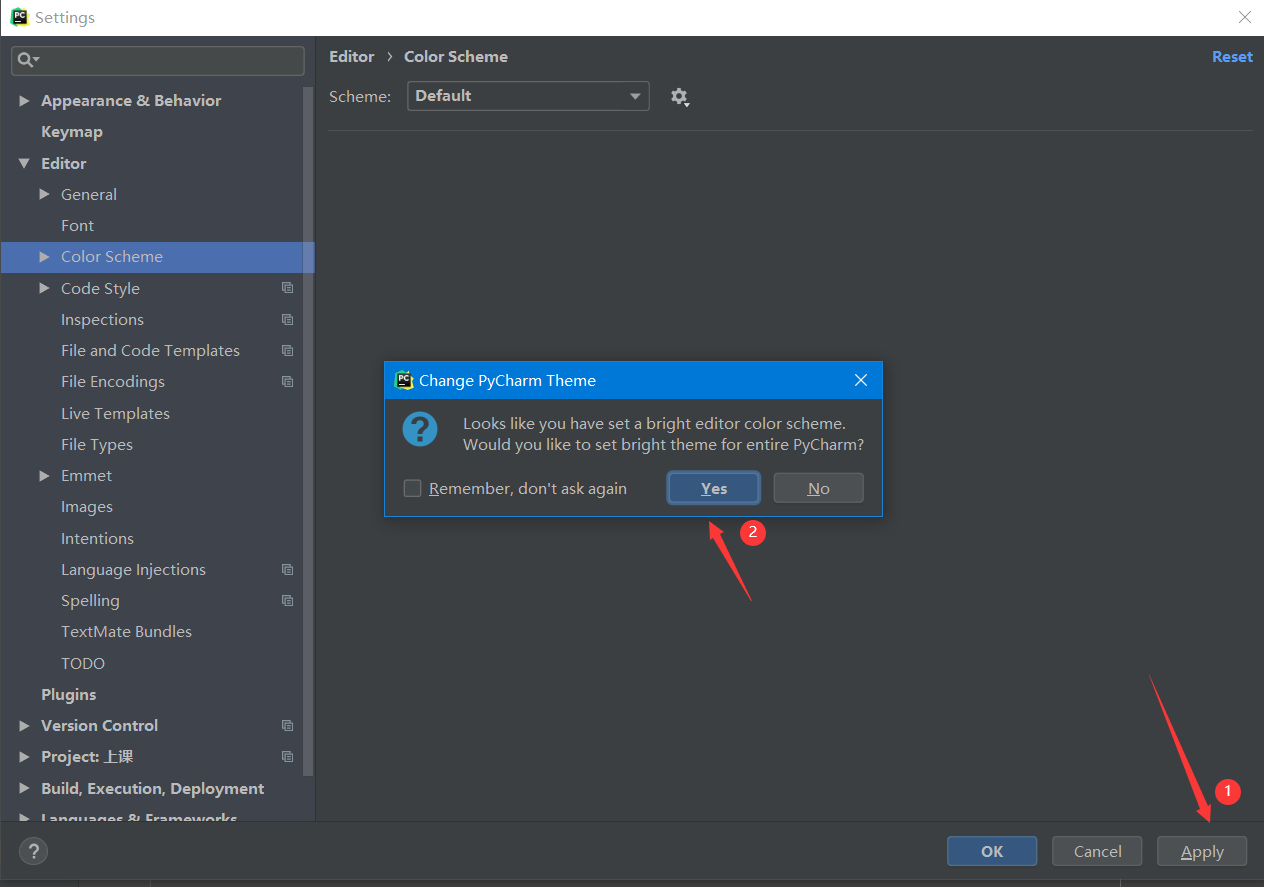1264x887 pixels.
Task: Click the project-level icon beside Inspections
Action: point(287,320)
